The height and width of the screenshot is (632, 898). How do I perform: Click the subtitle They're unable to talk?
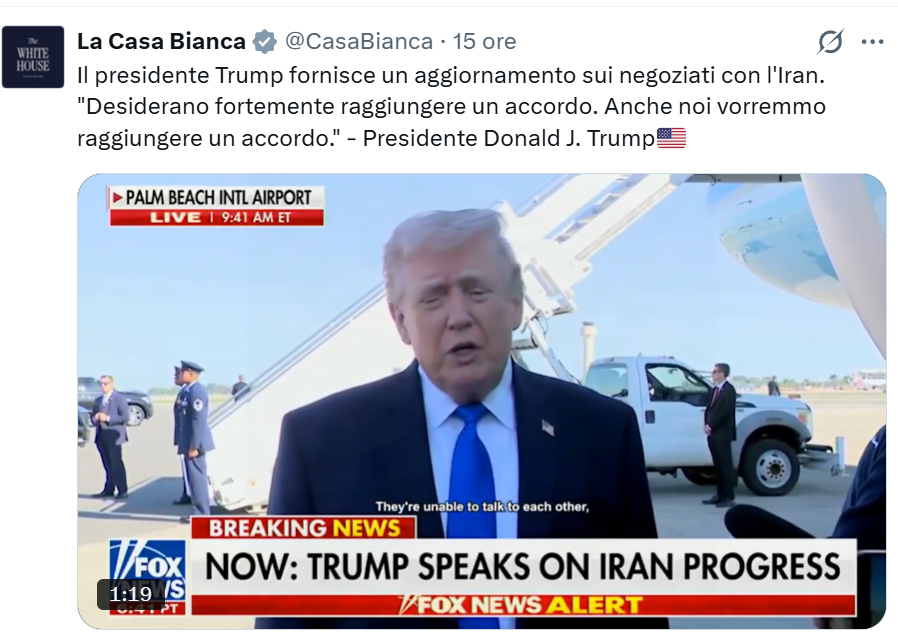point(482,507)
